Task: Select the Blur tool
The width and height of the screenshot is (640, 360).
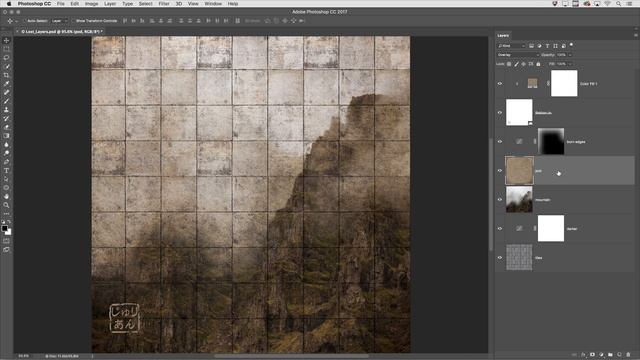Action: pyautogui.click(x=6, y=144)
